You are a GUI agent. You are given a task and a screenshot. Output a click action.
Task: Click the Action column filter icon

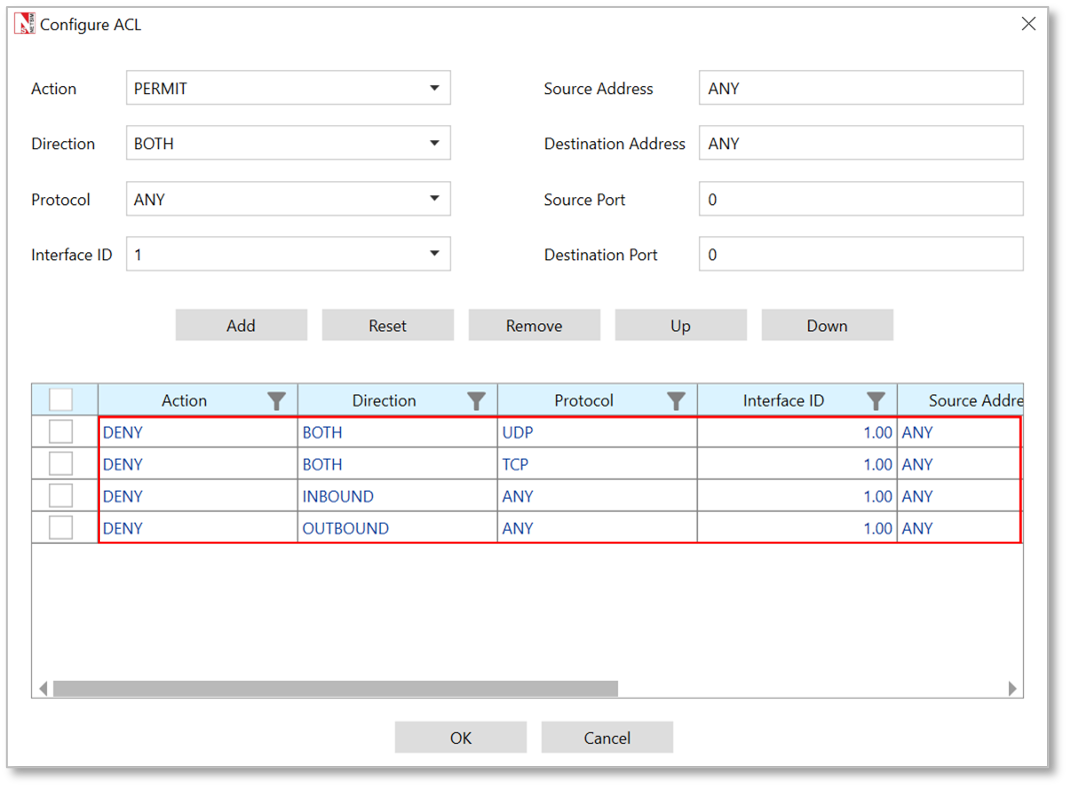click(x=277, y=401)
